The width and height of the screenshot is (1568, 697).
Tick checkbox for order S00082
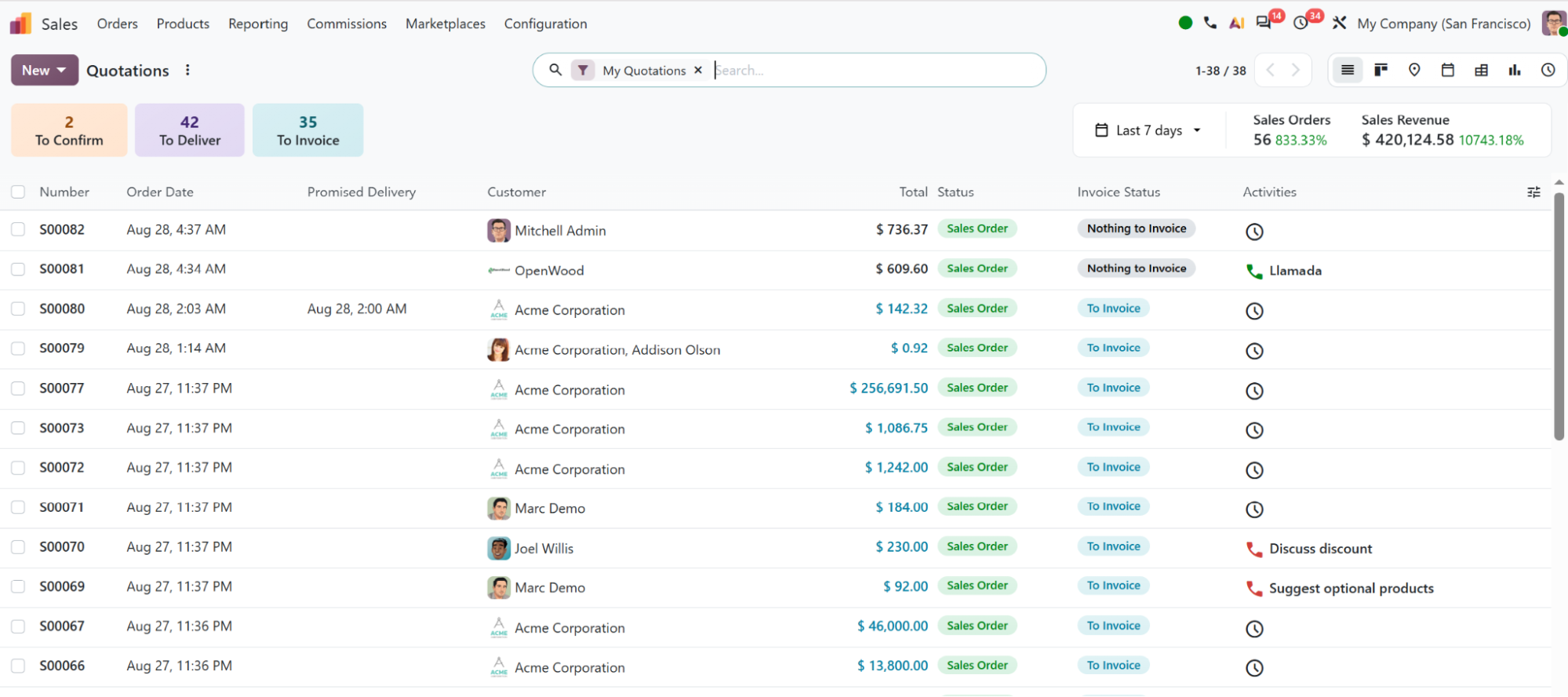click(x=18, y=229)
